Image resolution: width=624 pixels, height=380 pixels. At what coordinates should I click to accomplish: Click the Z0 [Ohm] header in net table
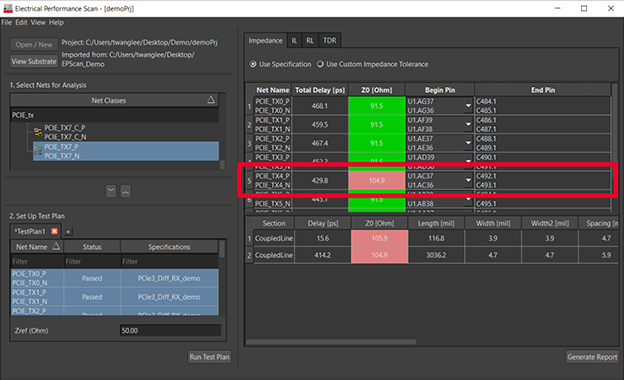click(376, 90)
